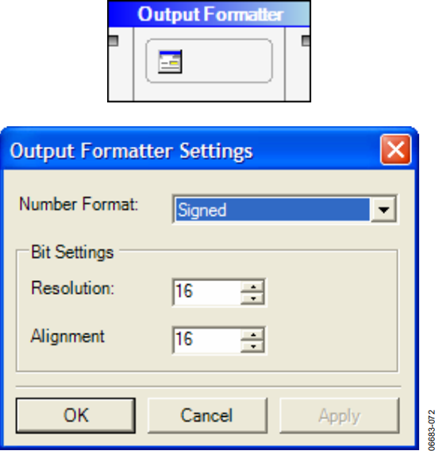Screen dimensions: 435x451
Task: Increase the Resolution value with up arrow
Action: pos(253,286)
